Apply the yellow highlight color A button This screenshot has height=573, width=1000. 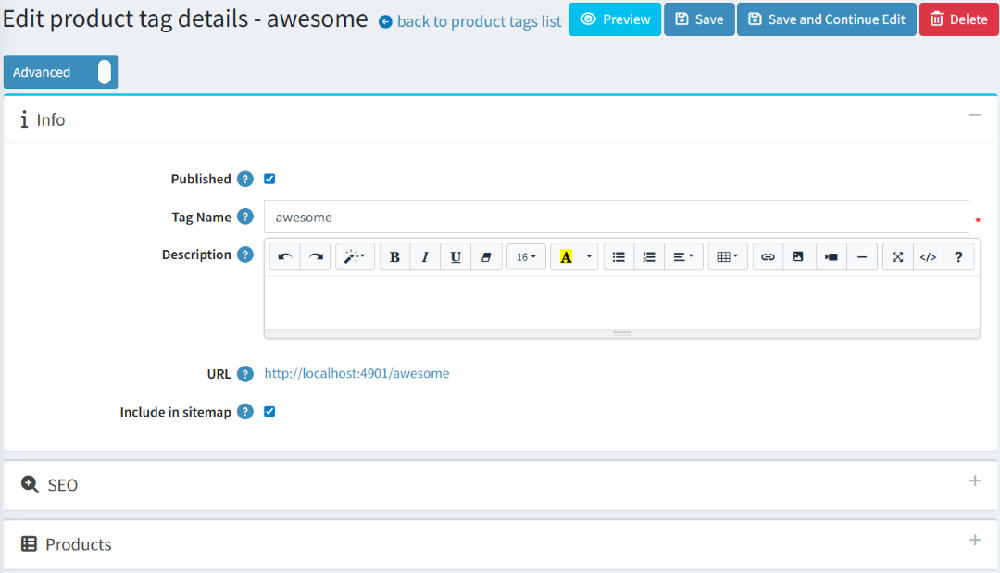pyautogui.click(x=566, y=257)
